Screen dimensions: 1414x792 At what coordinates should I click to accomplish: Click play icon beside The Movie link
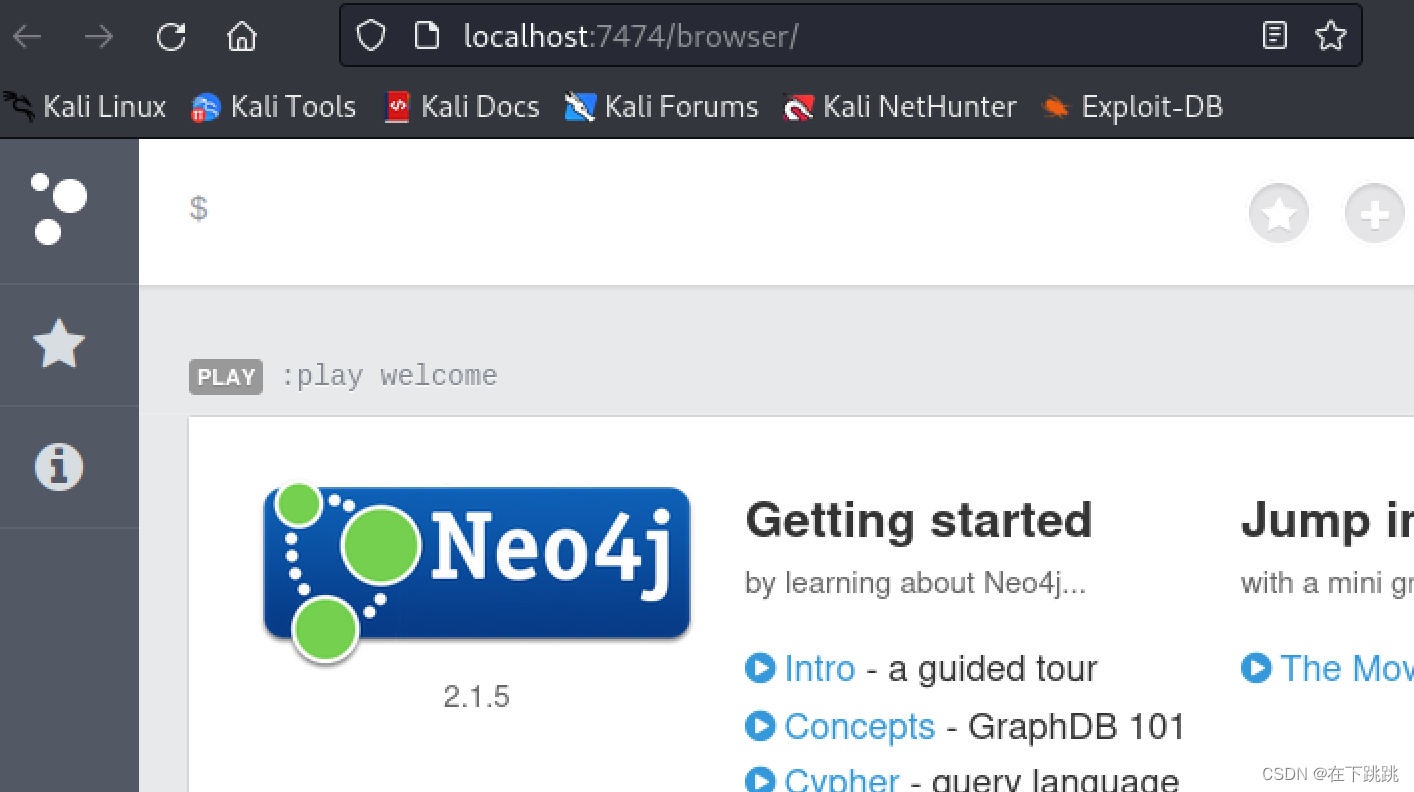click(x=1256, y=667)
